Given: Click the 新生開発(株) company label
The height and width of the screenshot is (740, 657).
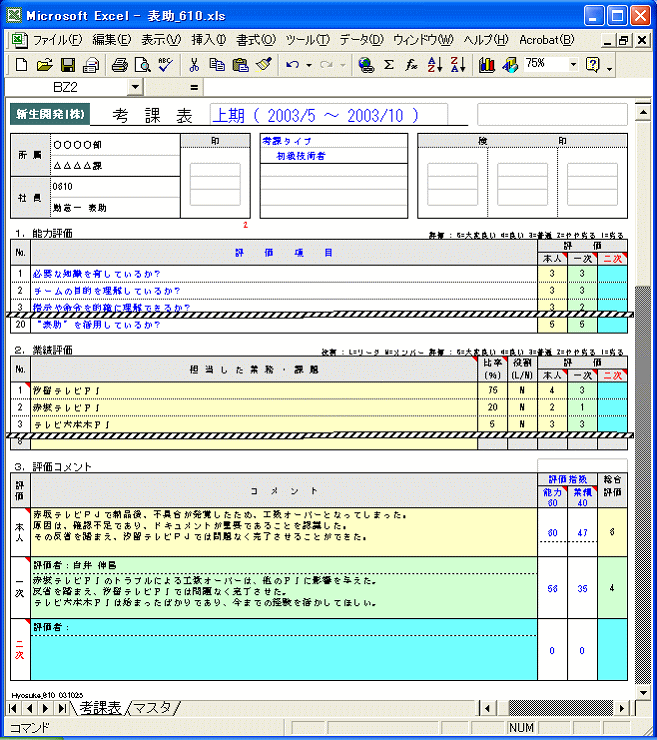Looking at the screenshot, I should 50,114.
